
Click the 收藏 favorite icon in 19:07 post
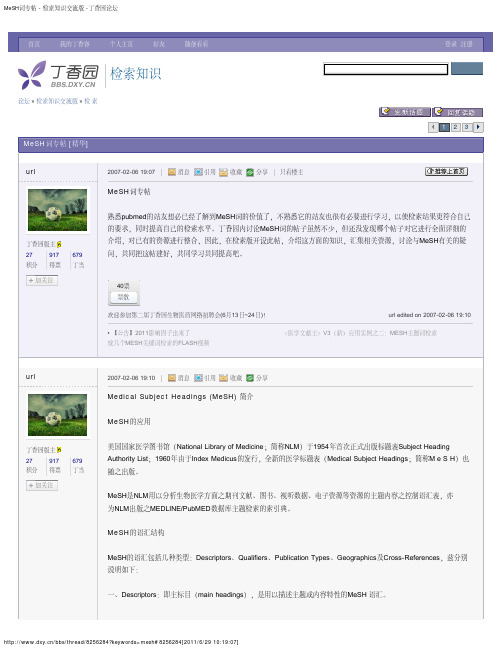tap(223, 172)
